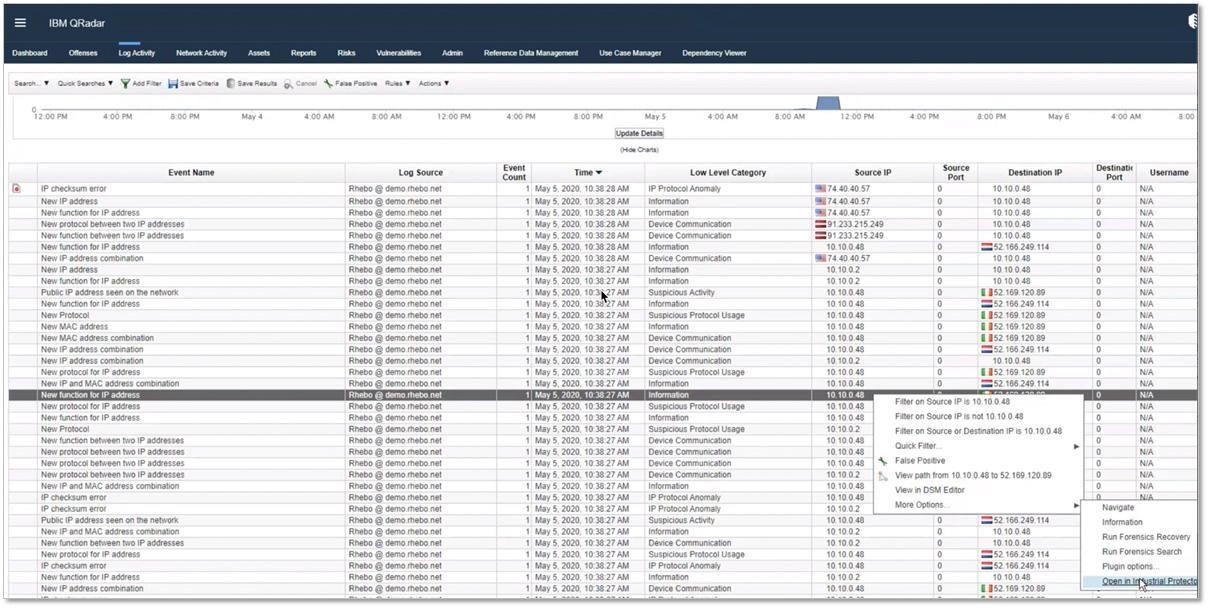Click the highlighted 'New function for IP address' row

click(x=603, y=395)
